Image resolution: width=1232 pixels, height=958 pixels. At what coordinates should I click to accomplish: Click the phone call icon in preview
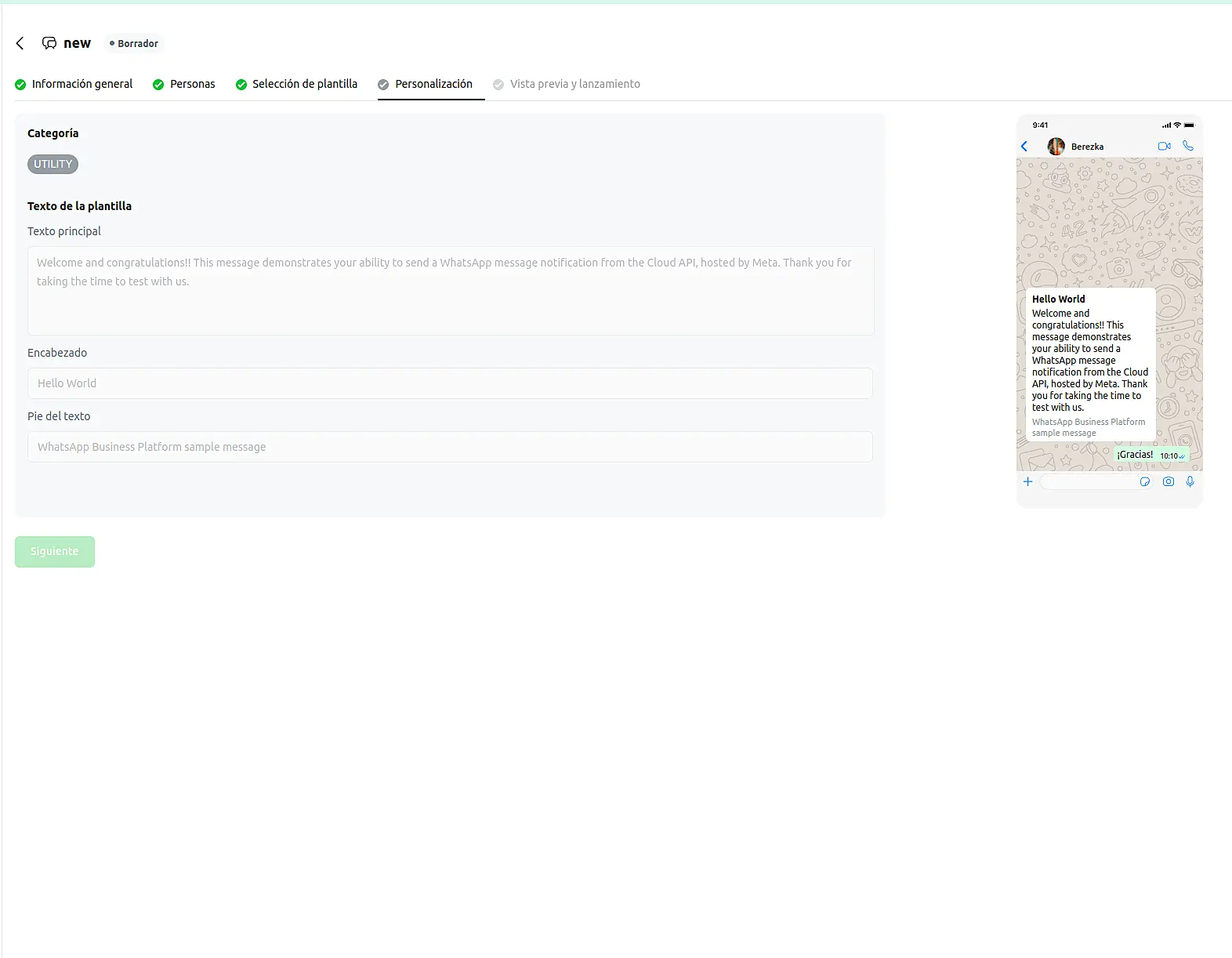pos(1188,146)
